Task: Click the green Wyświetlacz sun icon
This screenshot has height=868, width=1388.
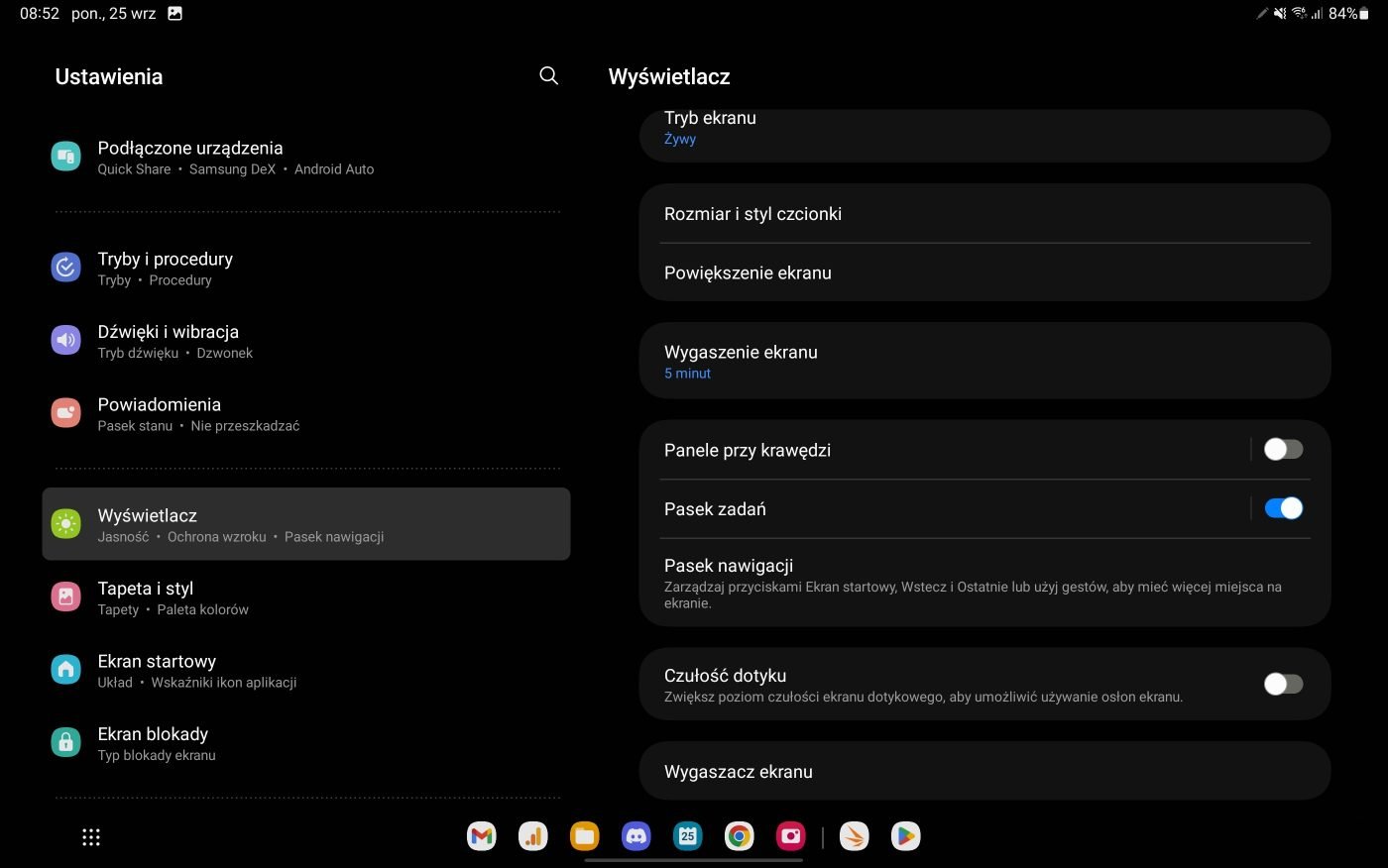Action: click(x=66, y=524)
